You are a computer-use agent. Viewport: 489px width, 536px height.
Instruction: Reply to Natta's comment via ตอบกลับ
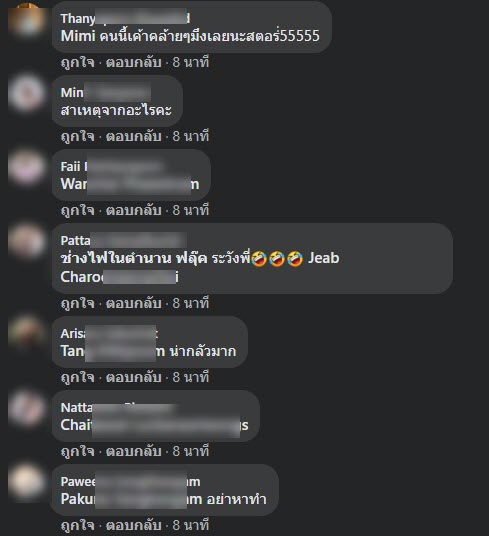tap(133, 452)
